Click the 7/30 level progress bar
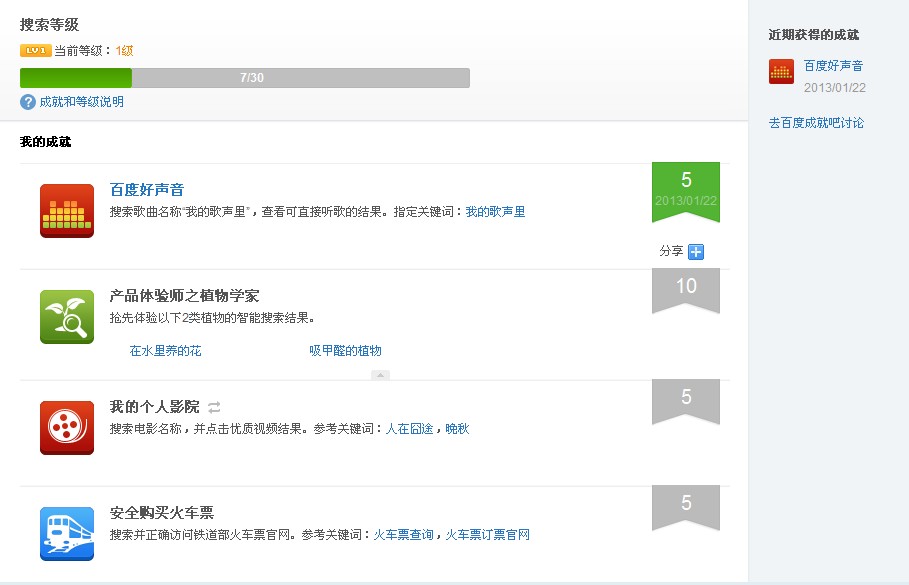 pyautogui.click(x=245, y=78)
